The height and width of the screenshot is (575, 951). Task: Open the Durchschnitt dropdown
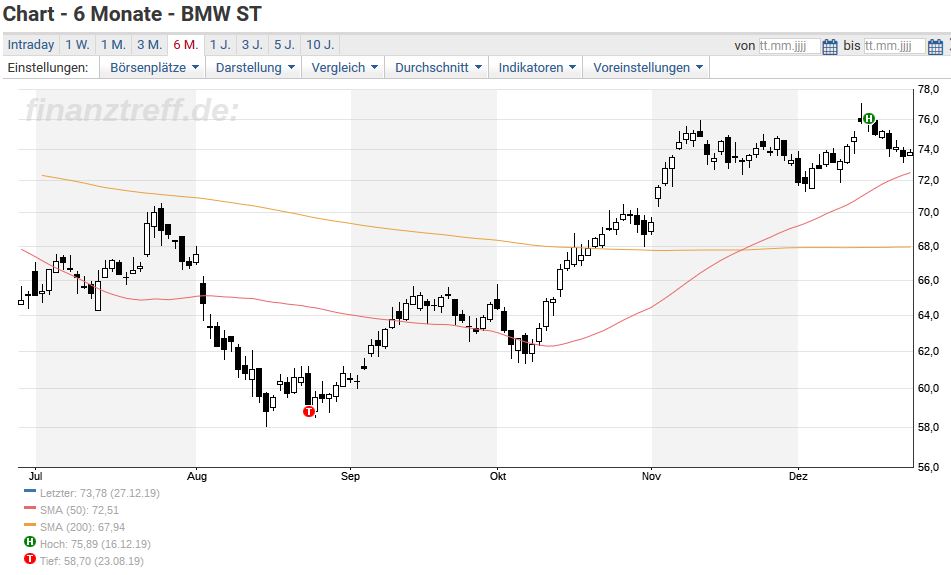(x=438, y=67)
